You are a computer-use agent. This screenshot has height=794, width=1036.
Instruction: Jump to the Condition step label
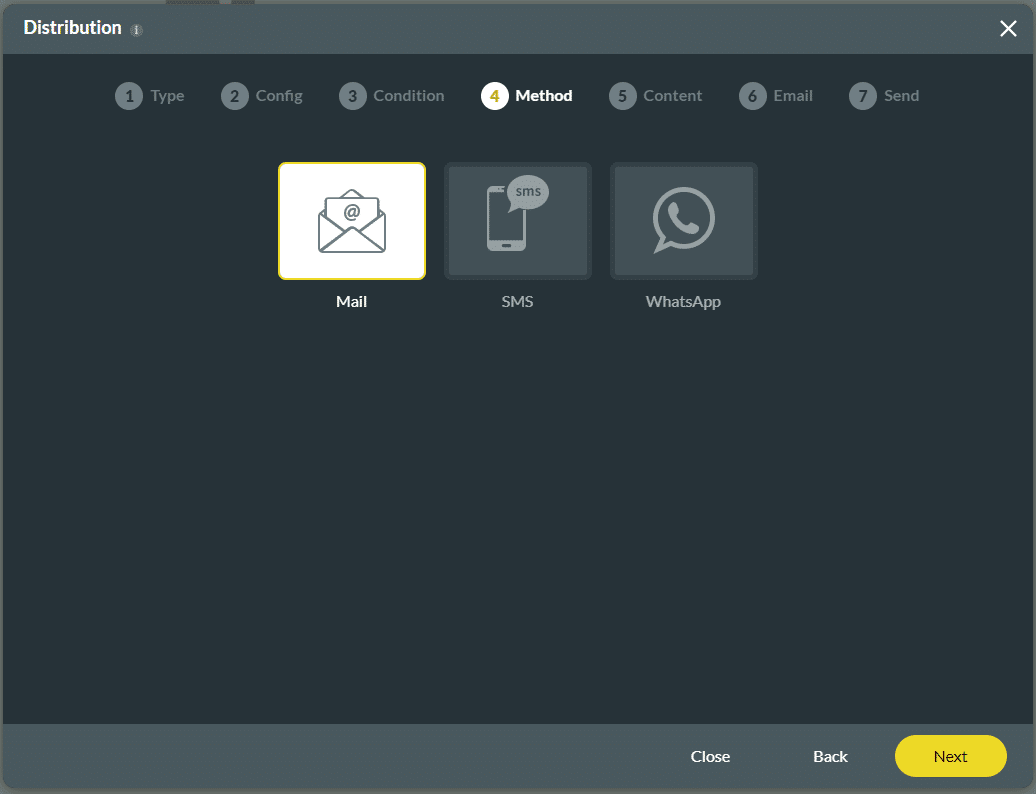click(408, 96)
